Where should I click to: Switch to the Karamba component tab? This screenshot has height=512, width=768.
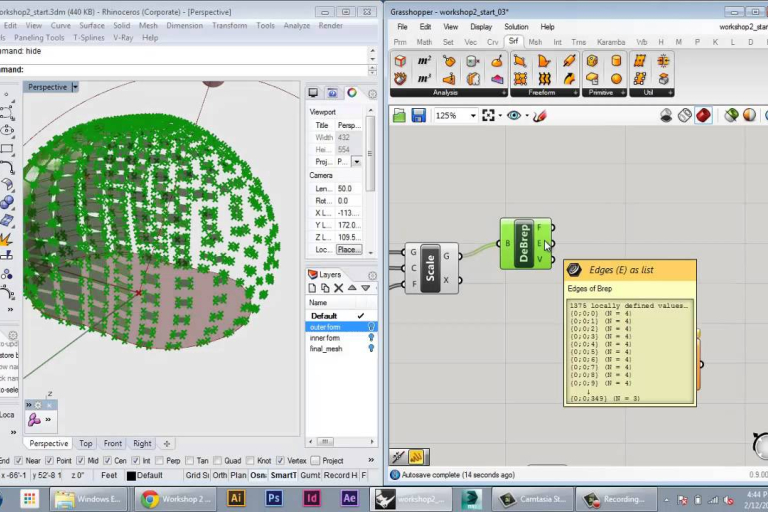[611, 42]
